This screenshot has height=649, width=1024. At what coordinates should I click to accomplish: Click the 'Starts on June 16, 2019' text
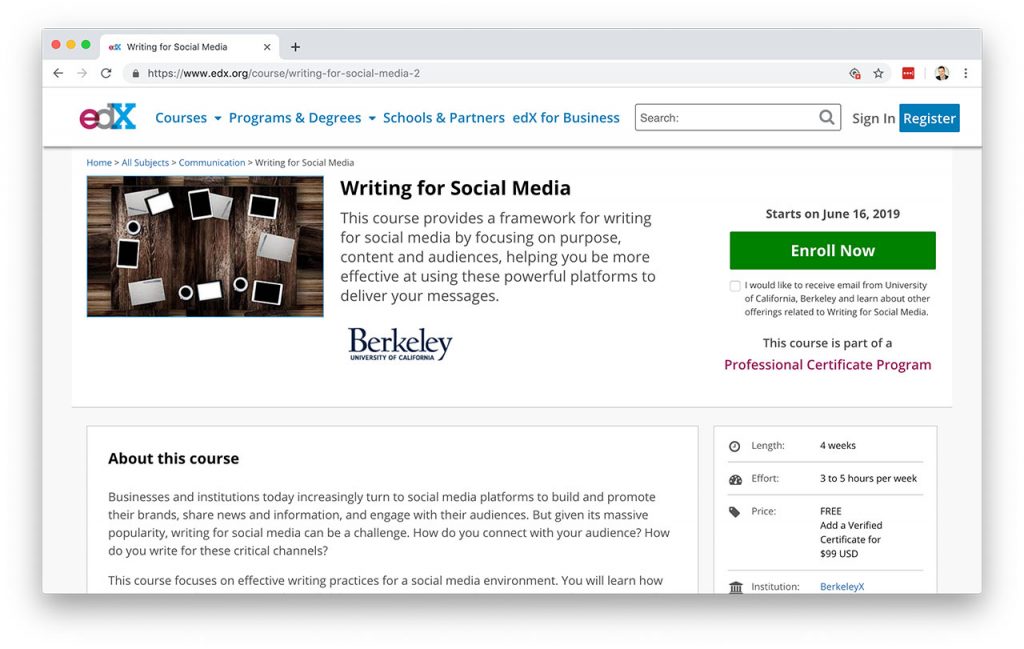[x=833, y=214]
